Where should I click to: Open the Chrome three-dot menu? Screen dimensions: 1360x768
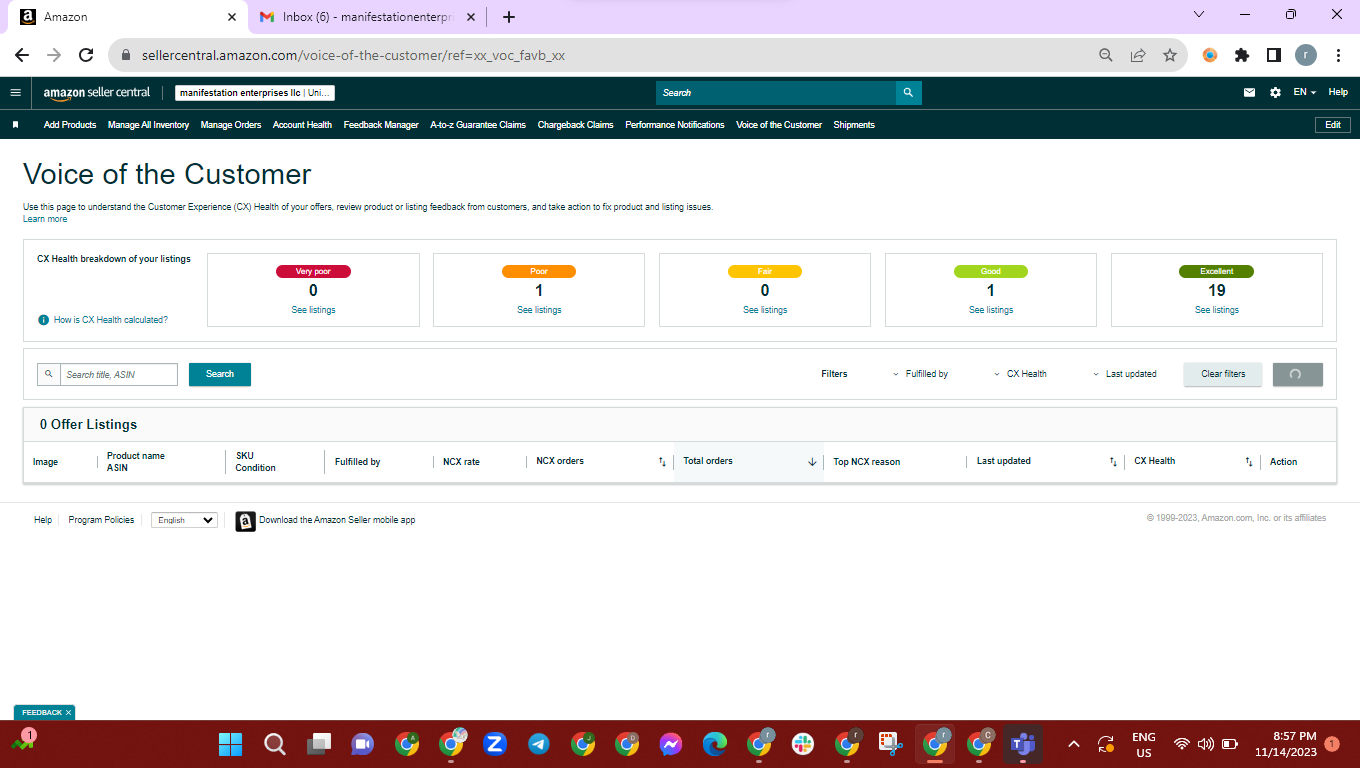click(x=1338, y=56)
